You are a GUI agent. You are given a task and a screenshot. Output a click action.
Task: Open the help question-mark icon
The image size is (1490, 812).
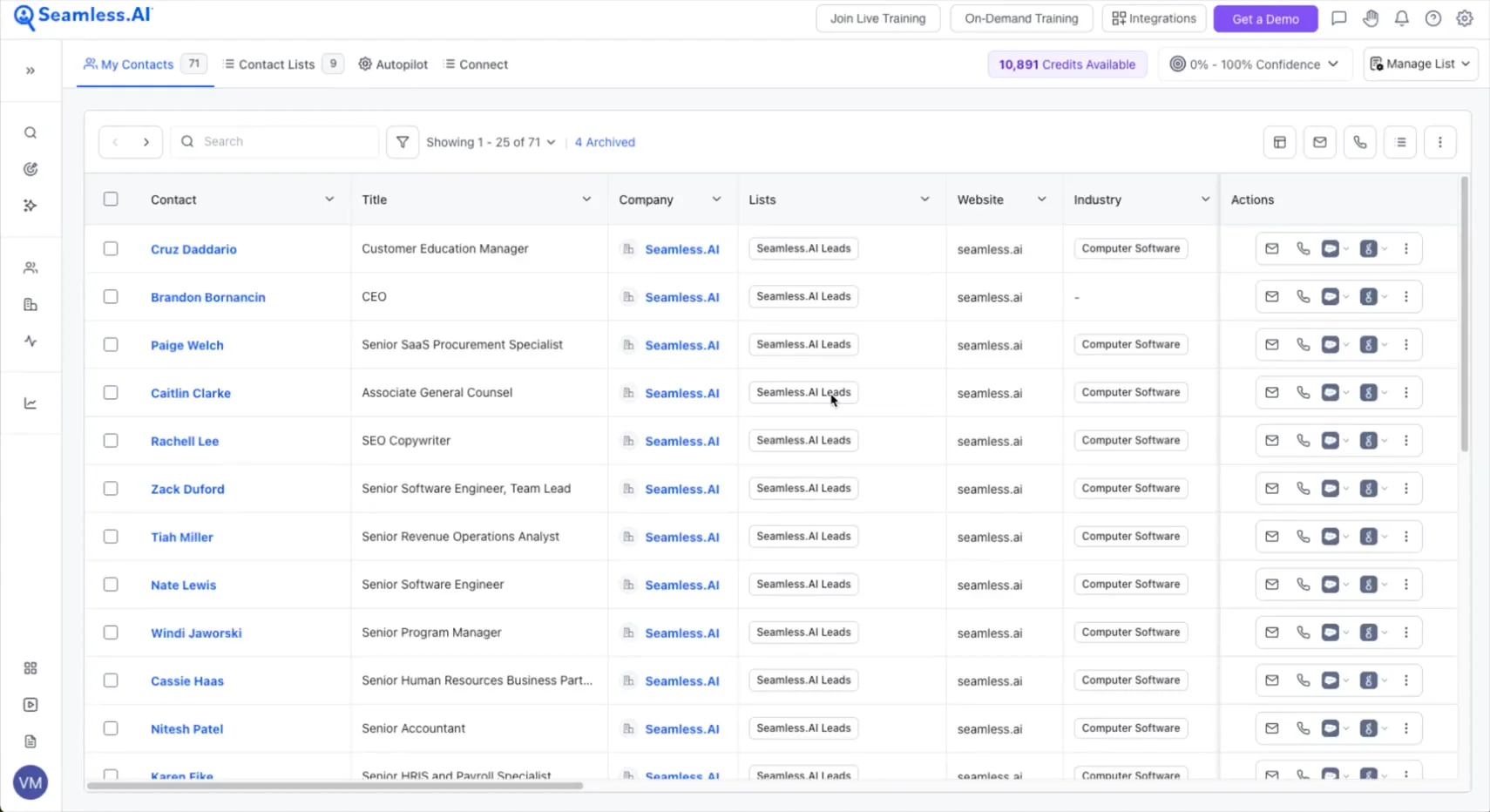coord(1433,17)
